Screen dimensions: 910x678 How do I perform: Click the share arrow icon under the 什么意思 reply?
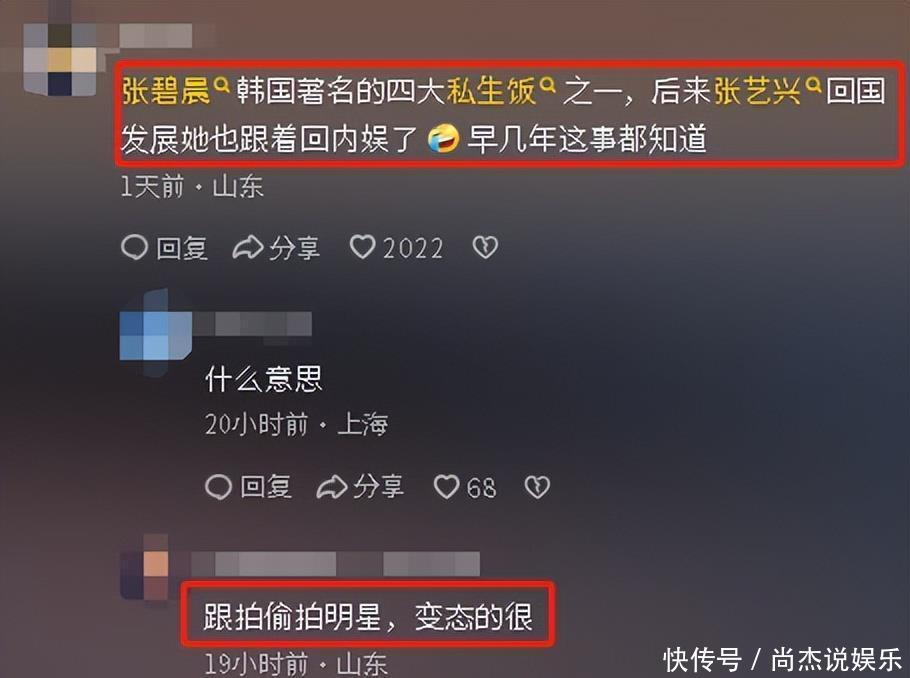[x=332, y=488]
